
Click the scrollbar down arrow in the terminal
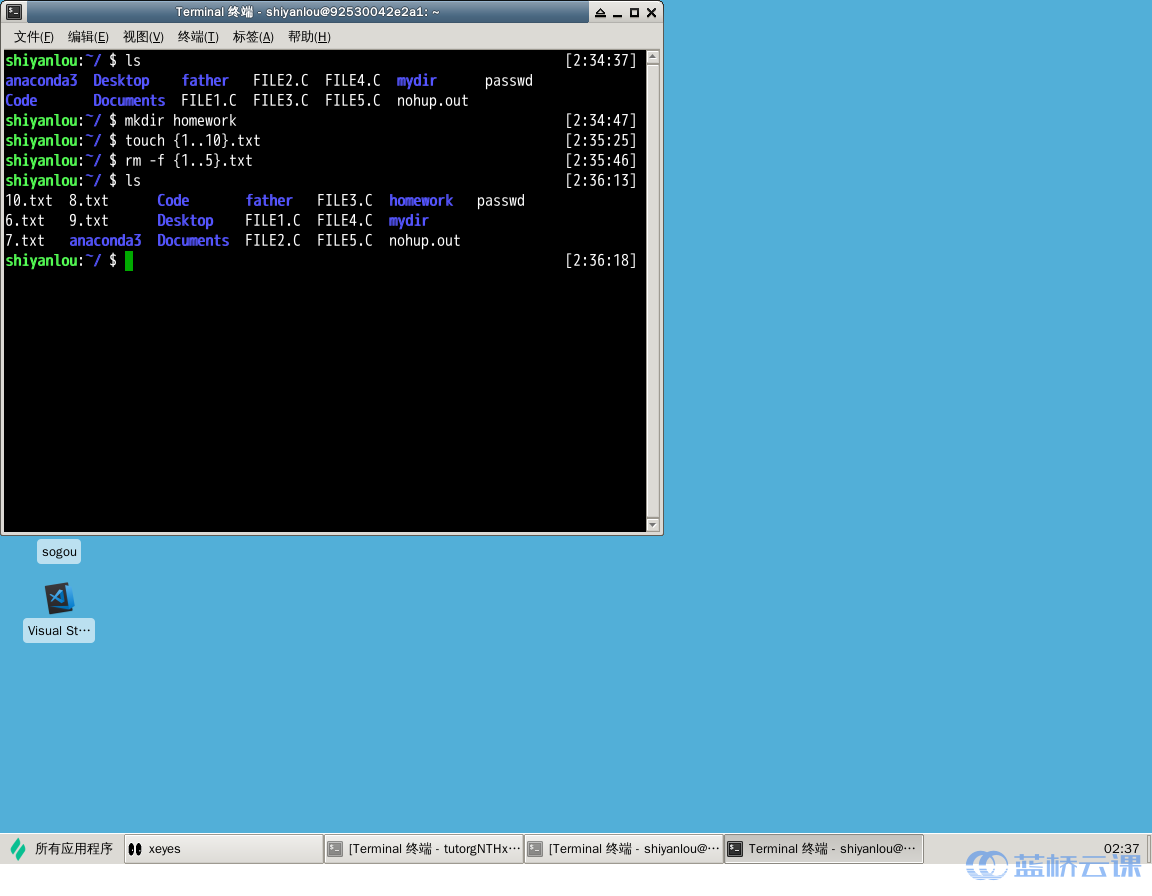[652, 524]
